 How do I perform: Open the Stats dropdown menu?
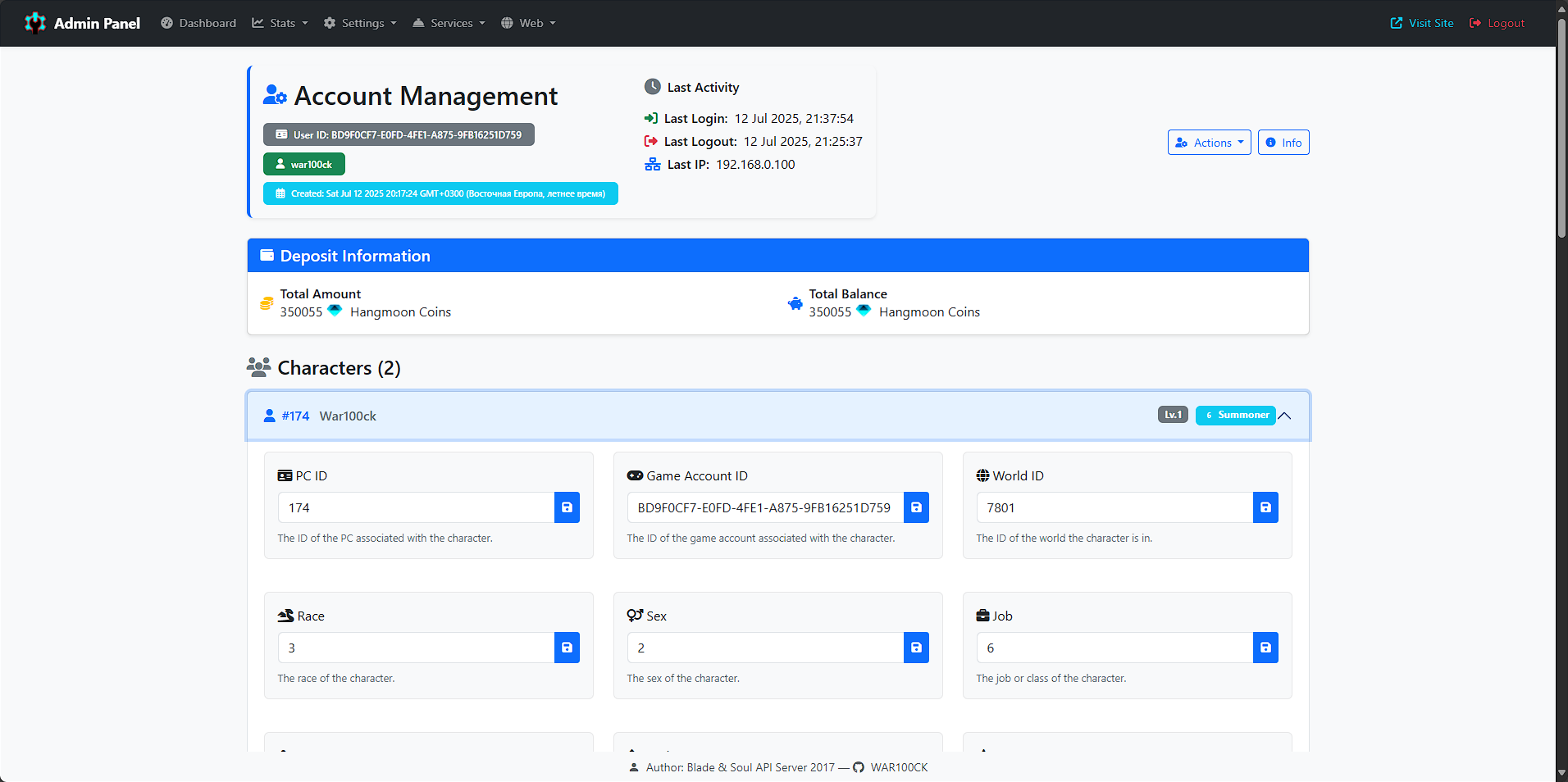pyautogui.click(x=280, y=23)
